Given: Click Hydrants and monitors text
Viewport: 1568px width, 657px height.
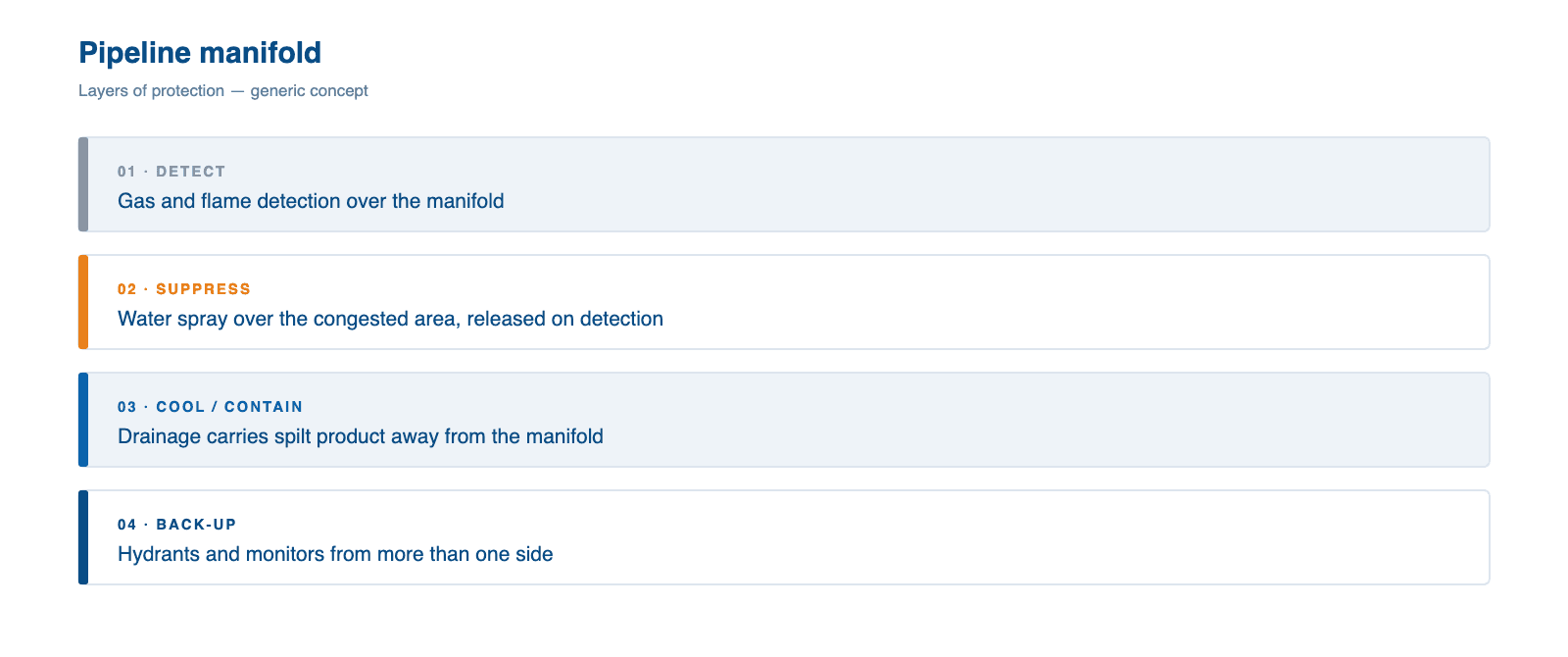Looking at the screenshot, I should [x=335, y=554].
